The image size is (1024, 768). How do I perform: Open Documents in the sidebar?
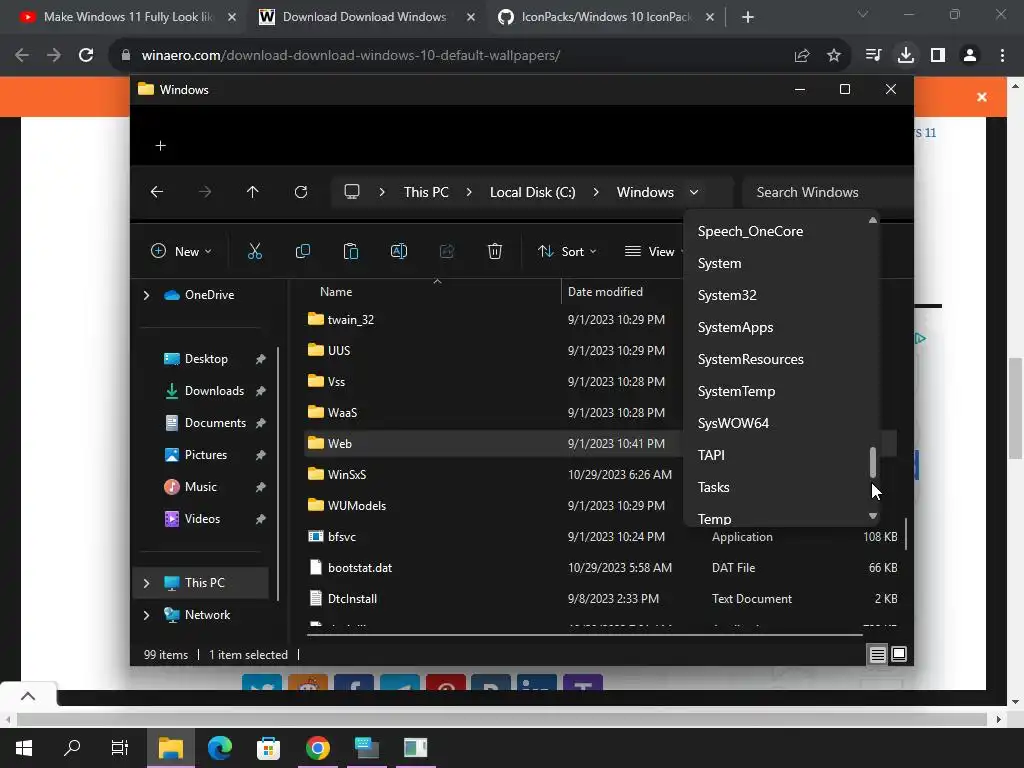(x=215, y=423)
